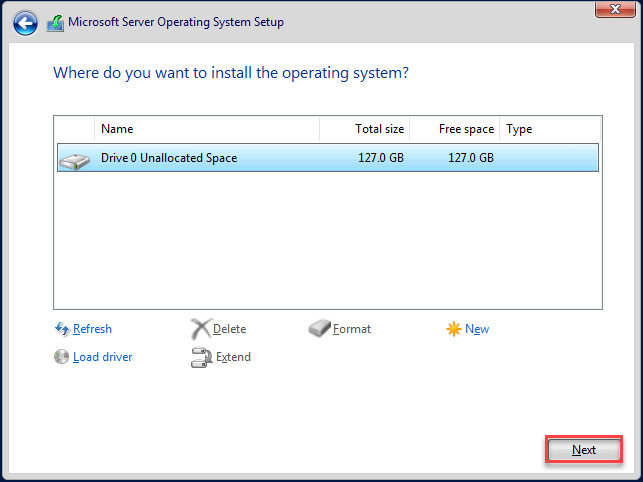643x482 pixels.
Task: Click the 127.0 GB total size value
Action: (x=381, y=158)
